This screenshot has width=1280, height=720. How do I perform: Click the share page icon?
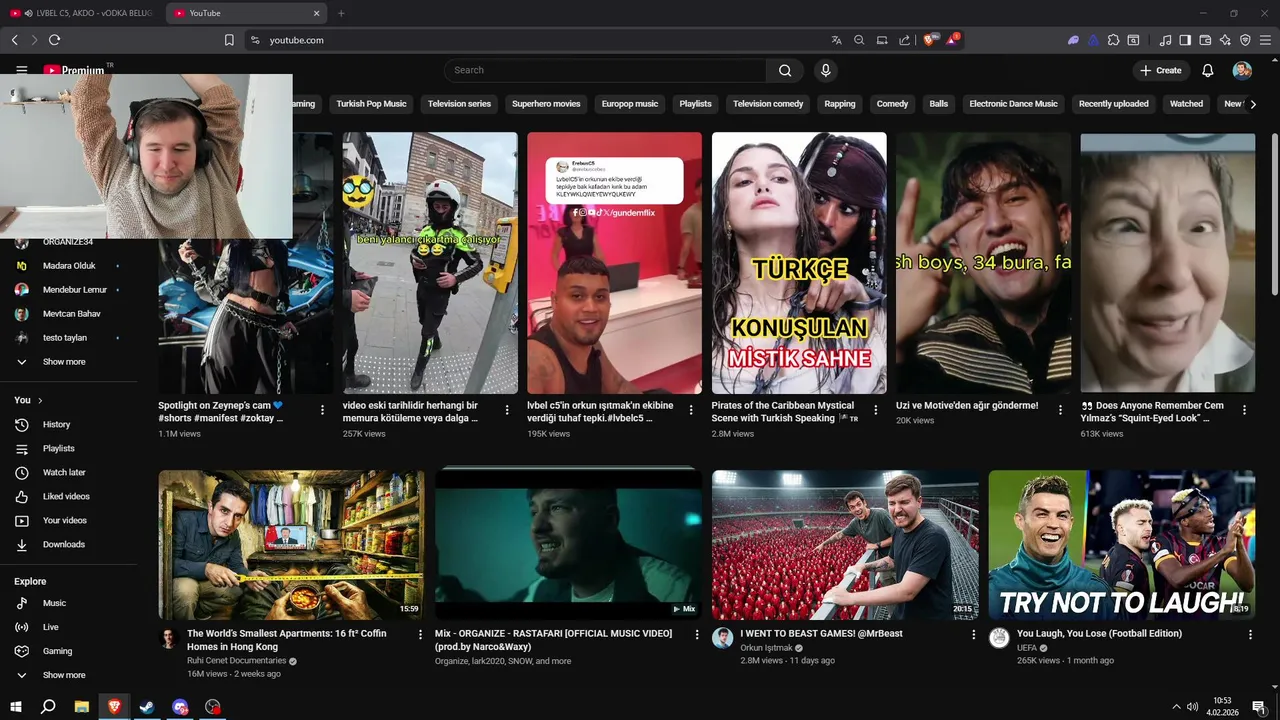[904, 40]
